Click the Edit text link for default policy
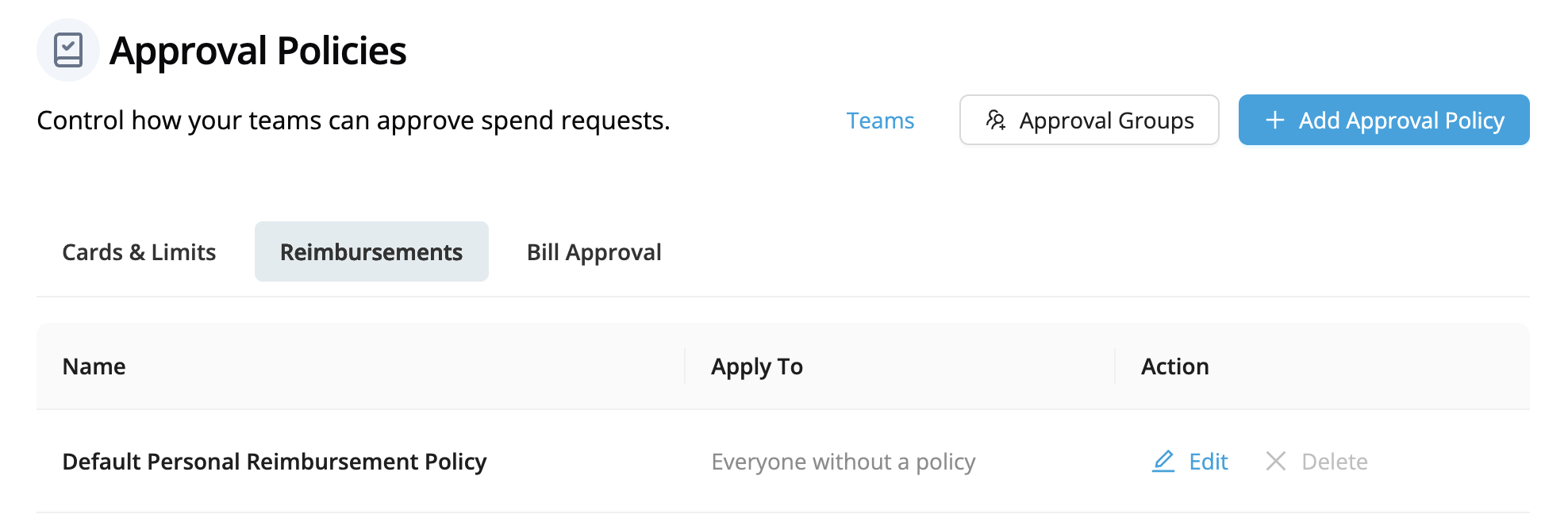The height and width of the screenshot is (514, 1568). pyautogui.click(x=1208, y=462)
